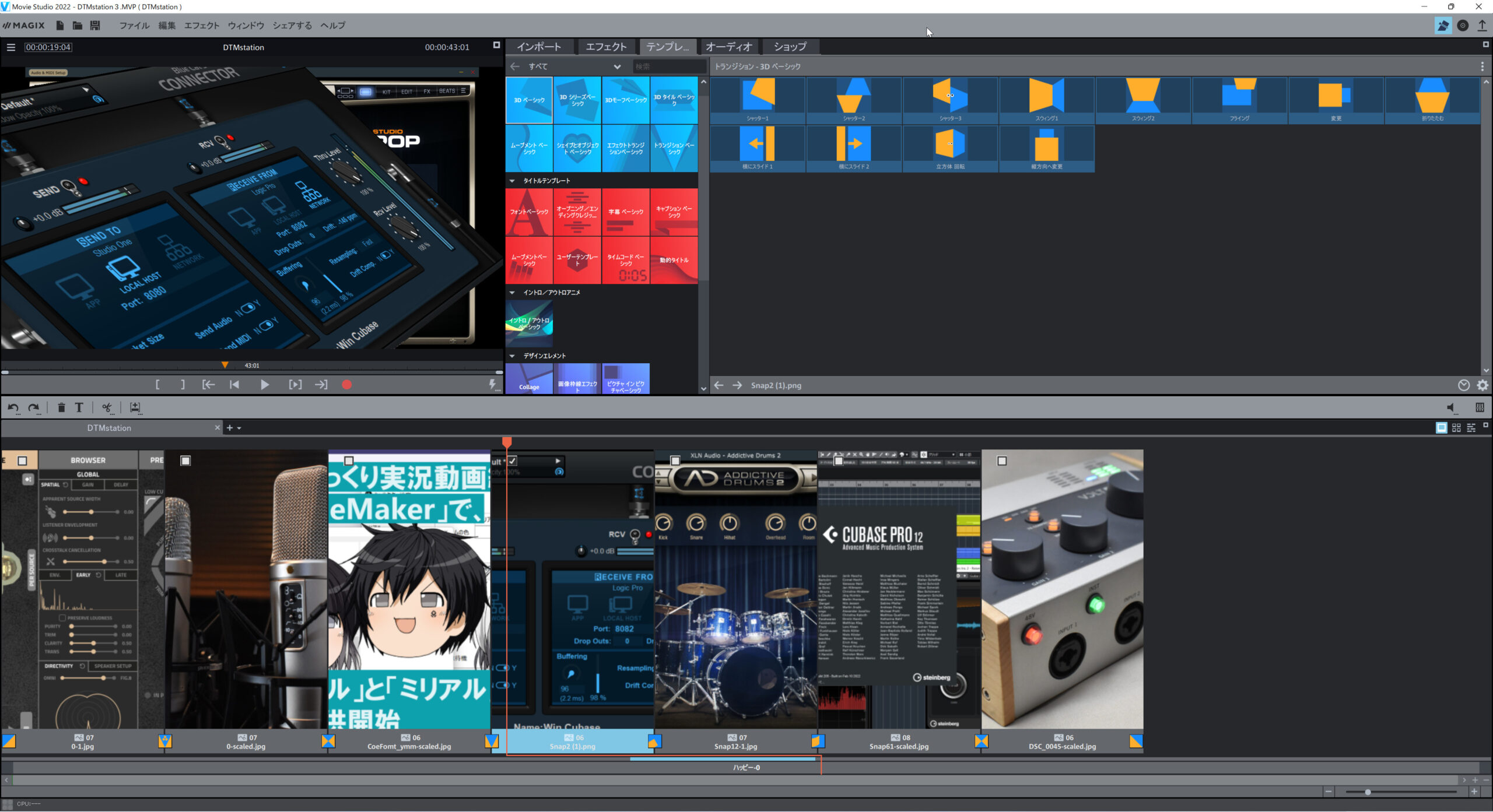This screenshot has width=1493, height=812.
Task: Open the ファイル menu
Action: coord(134,25)
